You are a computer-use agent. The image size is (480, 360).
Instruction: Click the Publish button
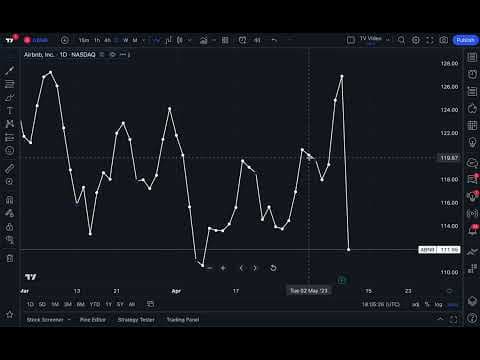(465, 40)
